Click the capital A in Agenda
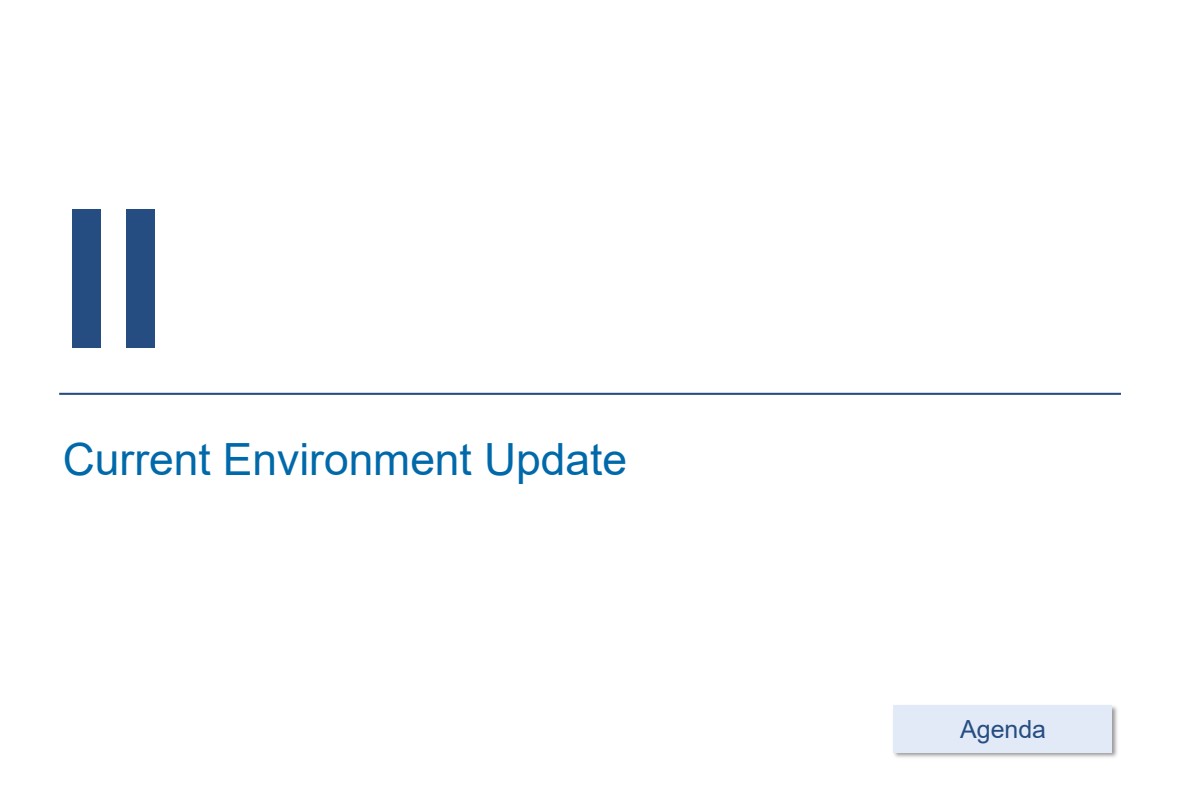Screen dimensions: 1180x786 (968, 729)
